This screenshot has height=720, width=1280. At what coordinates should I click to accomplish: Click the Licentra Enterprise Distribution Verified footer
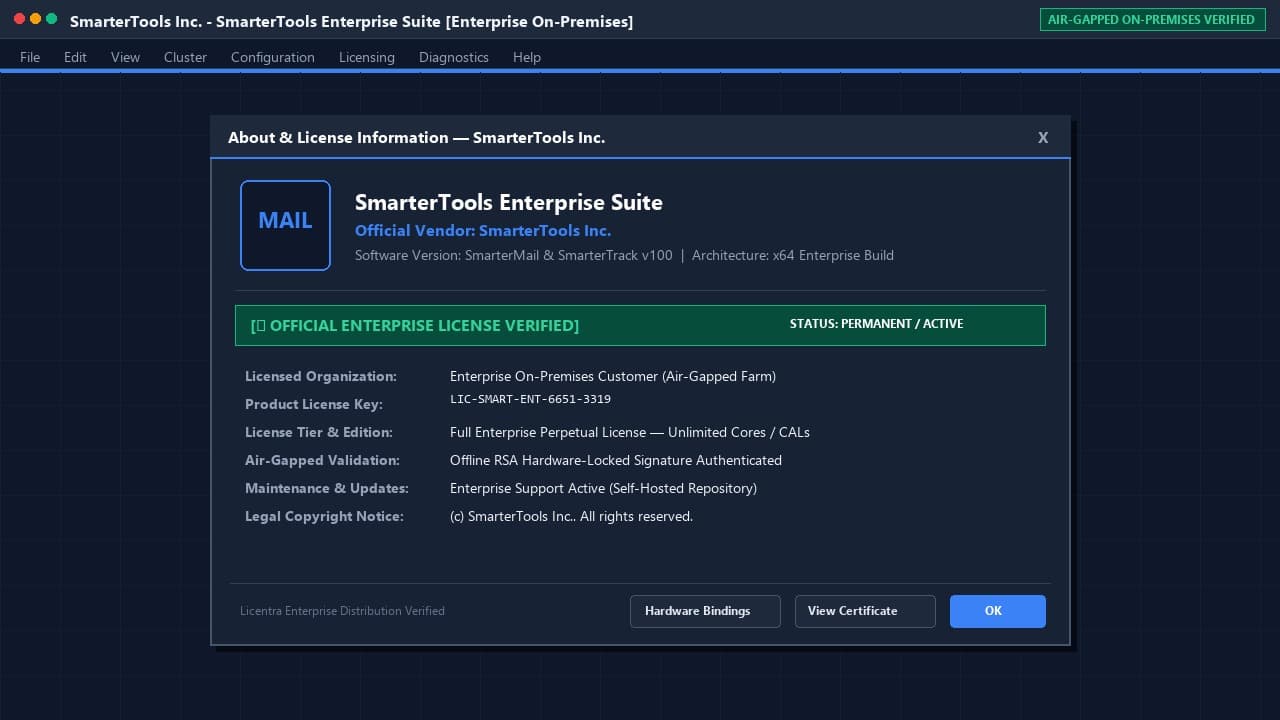click(x=342, y=611)
